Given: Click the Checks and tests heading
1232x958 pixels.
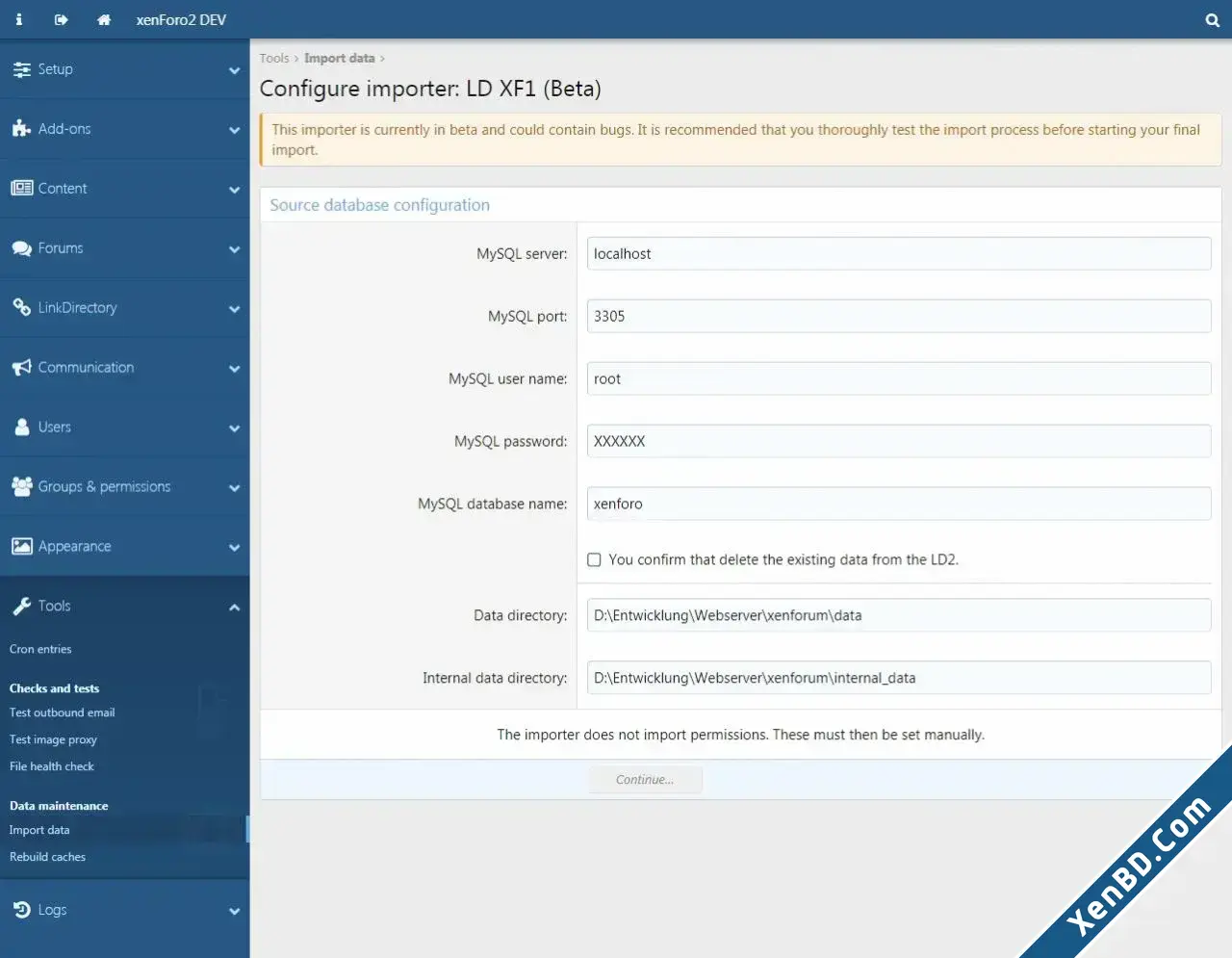Looking at the screenshot, I should tap(54, 688).
